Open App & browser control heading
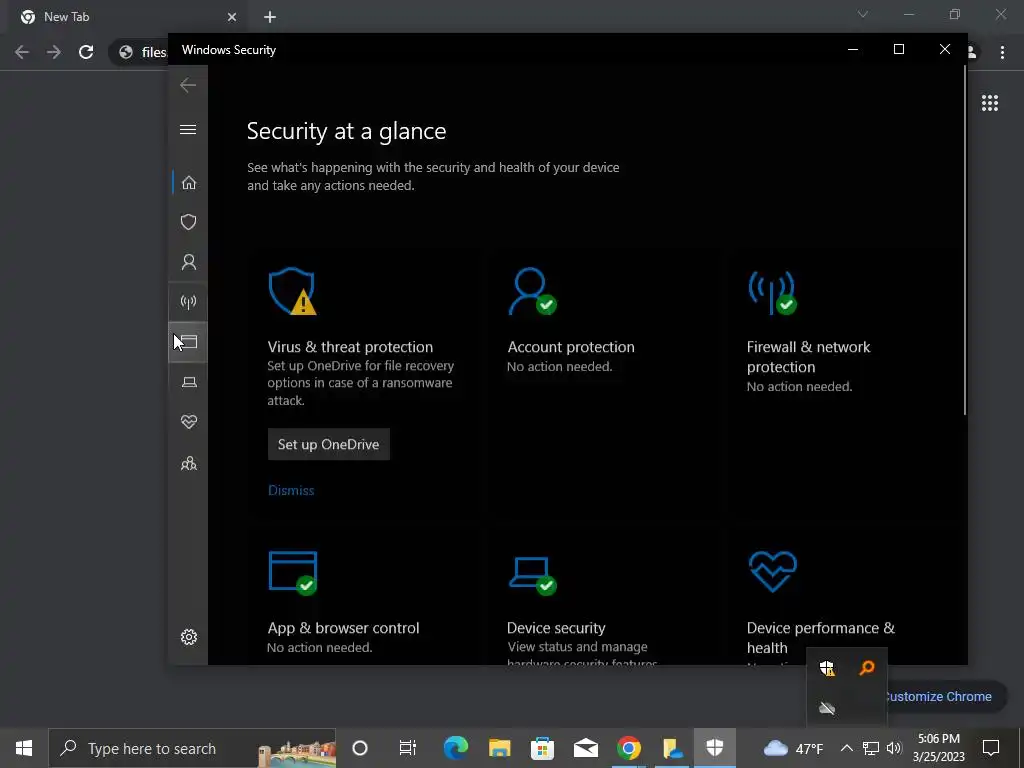Screen dimensions: 1024x768 pyautogui.click(x=344, y=628)
